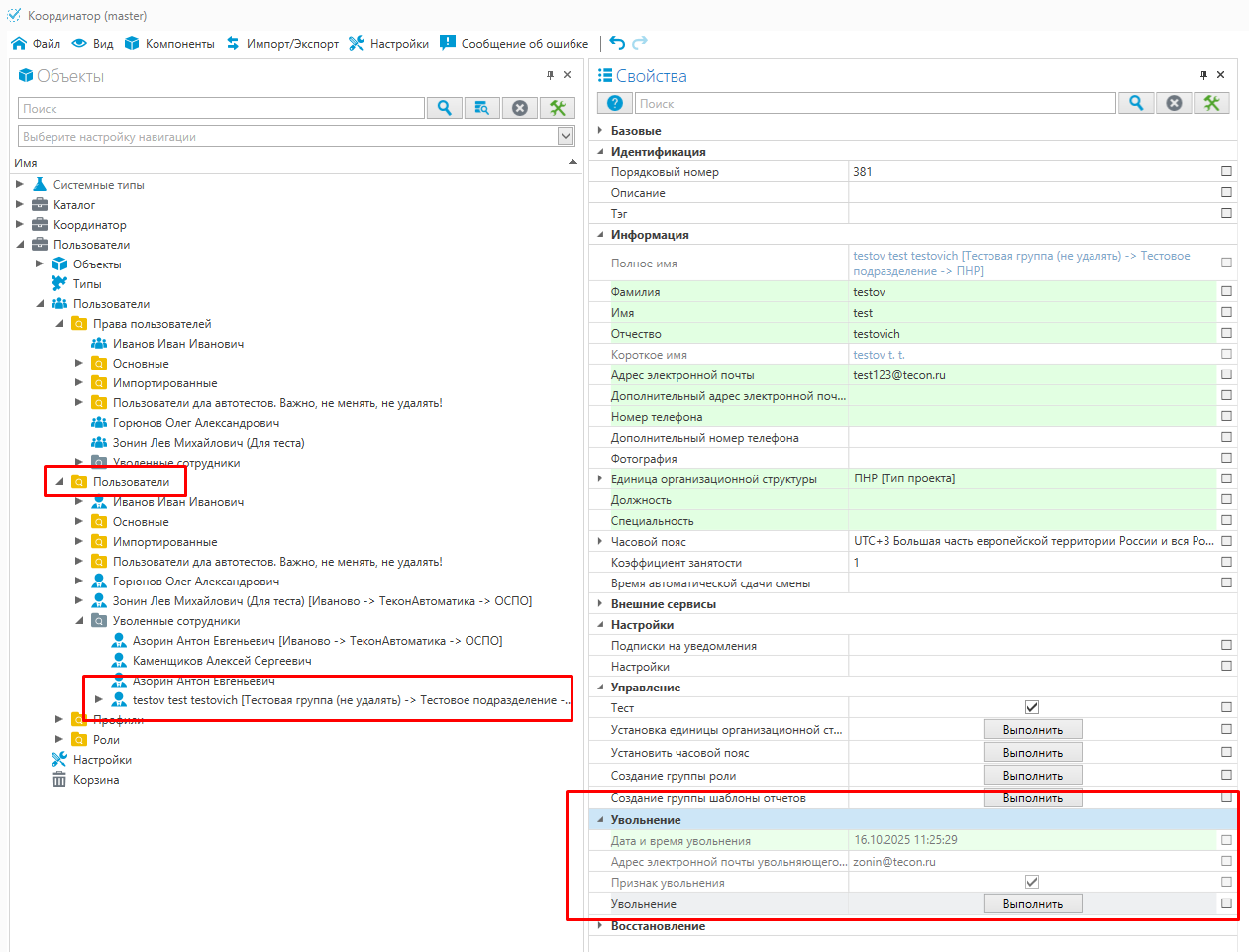1249x952 pixels.
Task: Pin the Properties panel
Action: coord(1203,75)
